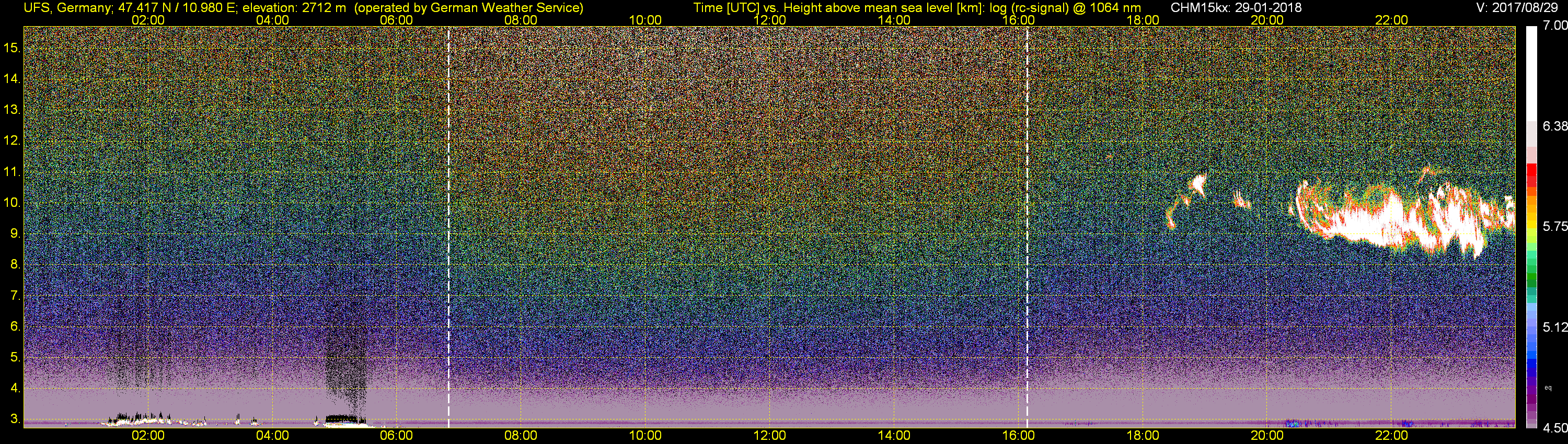
Task: Click the 02:00 label on bottom time axis
Action: [x=148, y=436]
